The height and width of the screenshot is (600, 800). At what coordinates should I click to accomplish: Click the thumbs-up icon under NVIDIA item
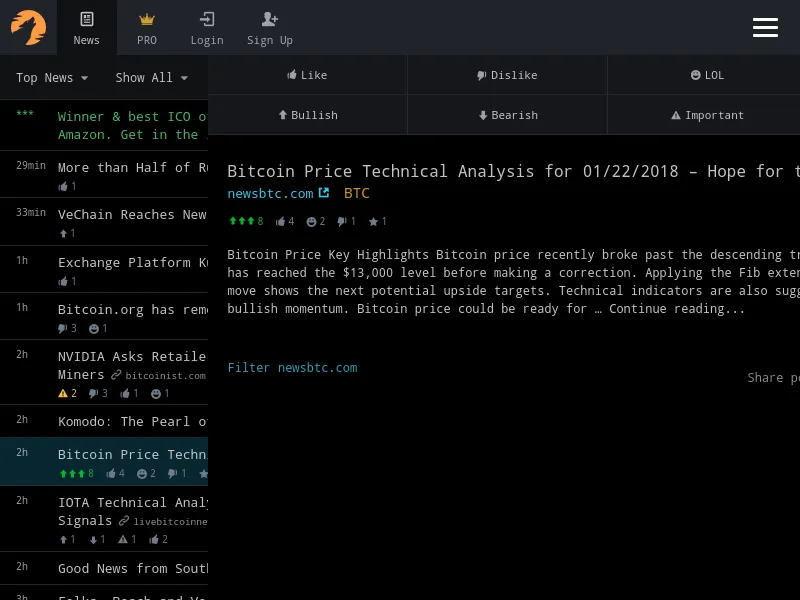pos(124,393)
